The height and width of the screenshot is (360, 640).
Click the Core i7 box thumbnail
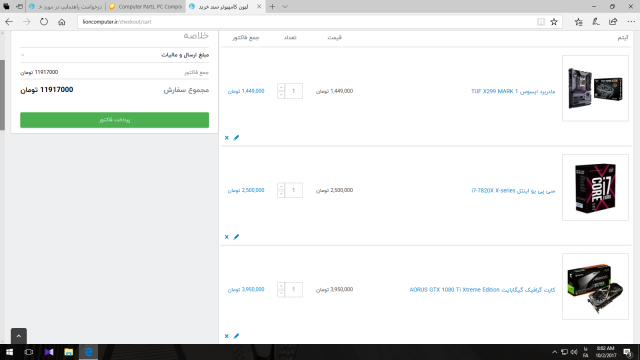click(595, 187)
